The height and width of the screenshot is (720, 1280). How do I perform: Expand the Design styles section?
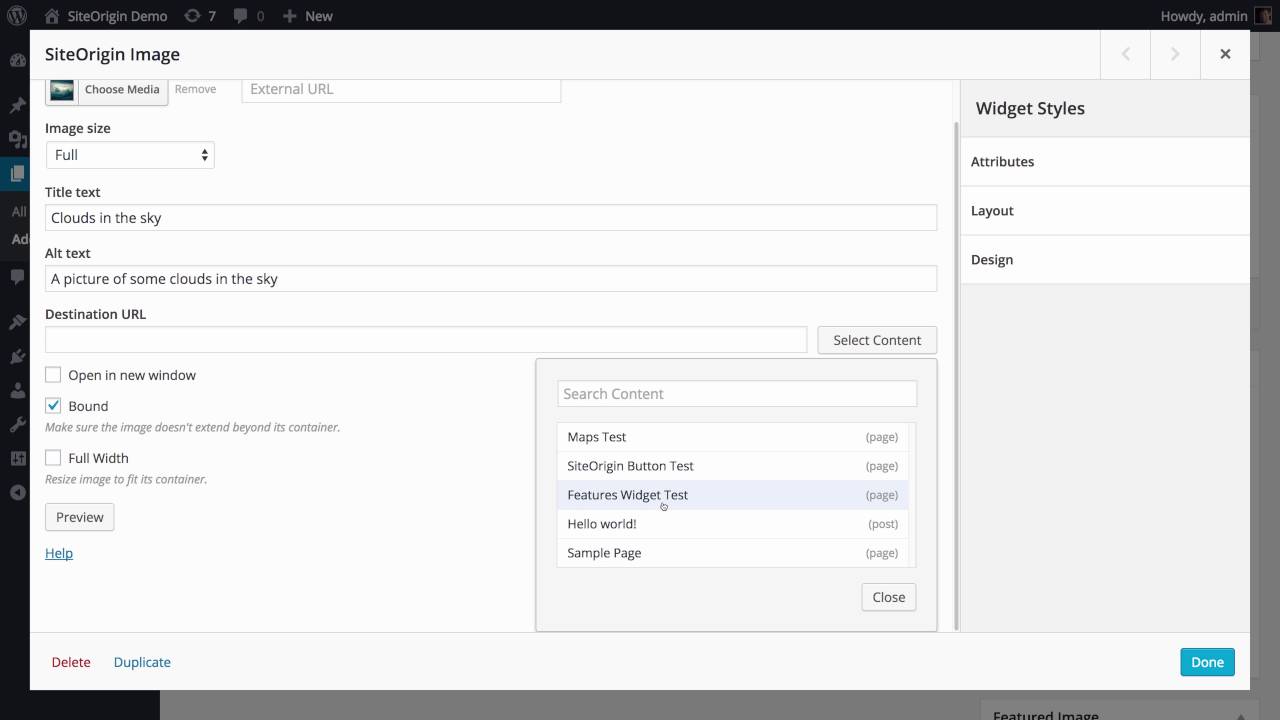click(1105, 259)
